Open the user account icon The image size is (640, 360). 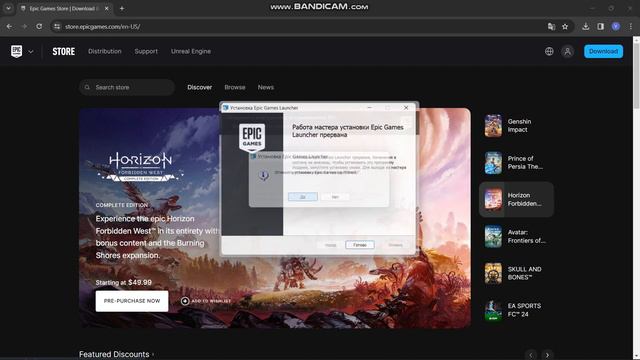[567, 51]
